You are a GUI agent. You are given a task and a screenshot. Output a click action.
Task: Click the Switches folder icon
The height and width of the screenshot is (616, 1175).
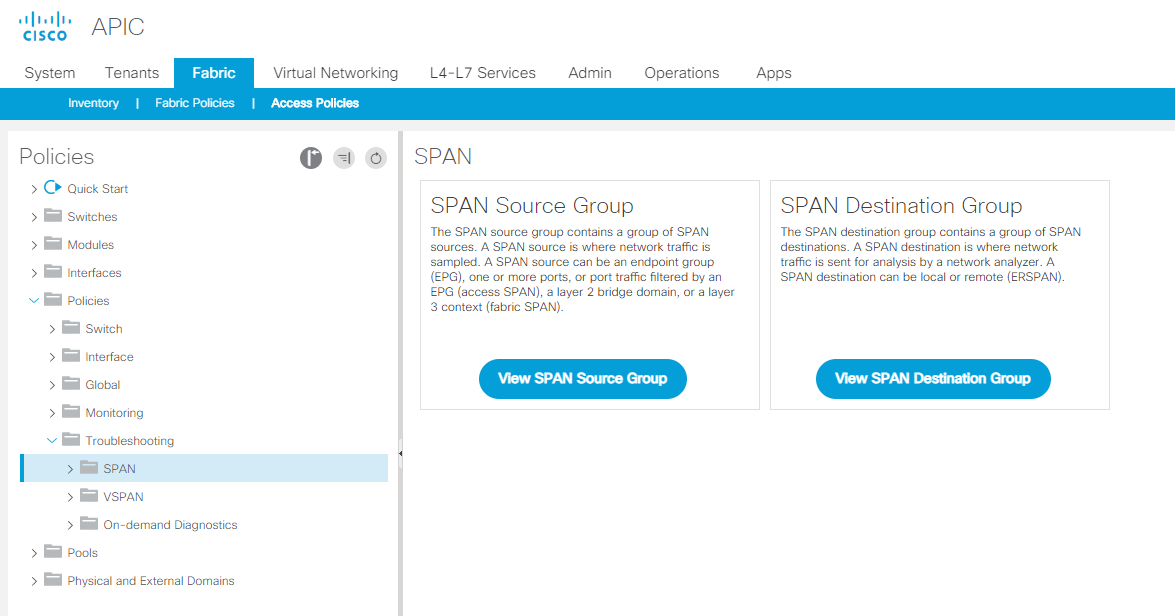coord(52,216)
